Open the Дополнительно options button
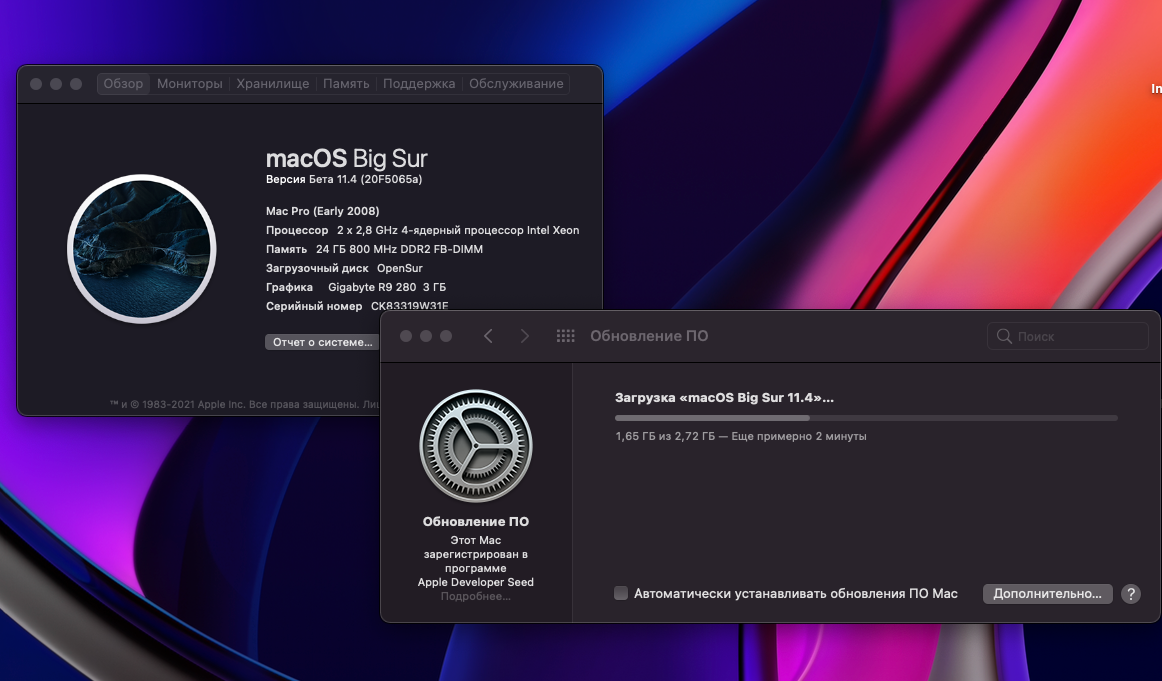 pyautogui.click(x=1047, y=594)
